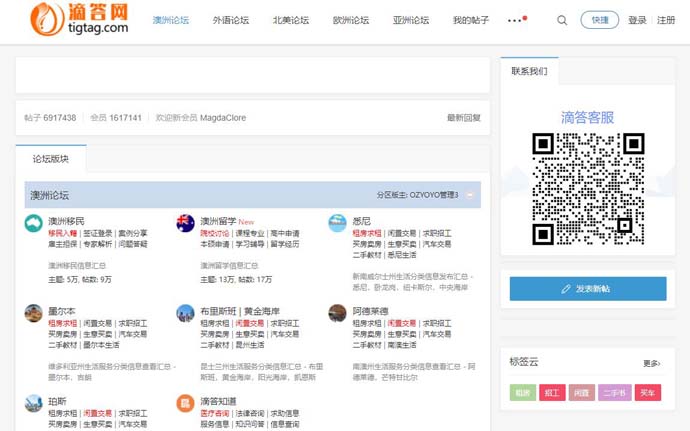Switch to the 北美论坛 menu item
The height and width of the screenshot is (431, 690).
[x=290, y=20]
